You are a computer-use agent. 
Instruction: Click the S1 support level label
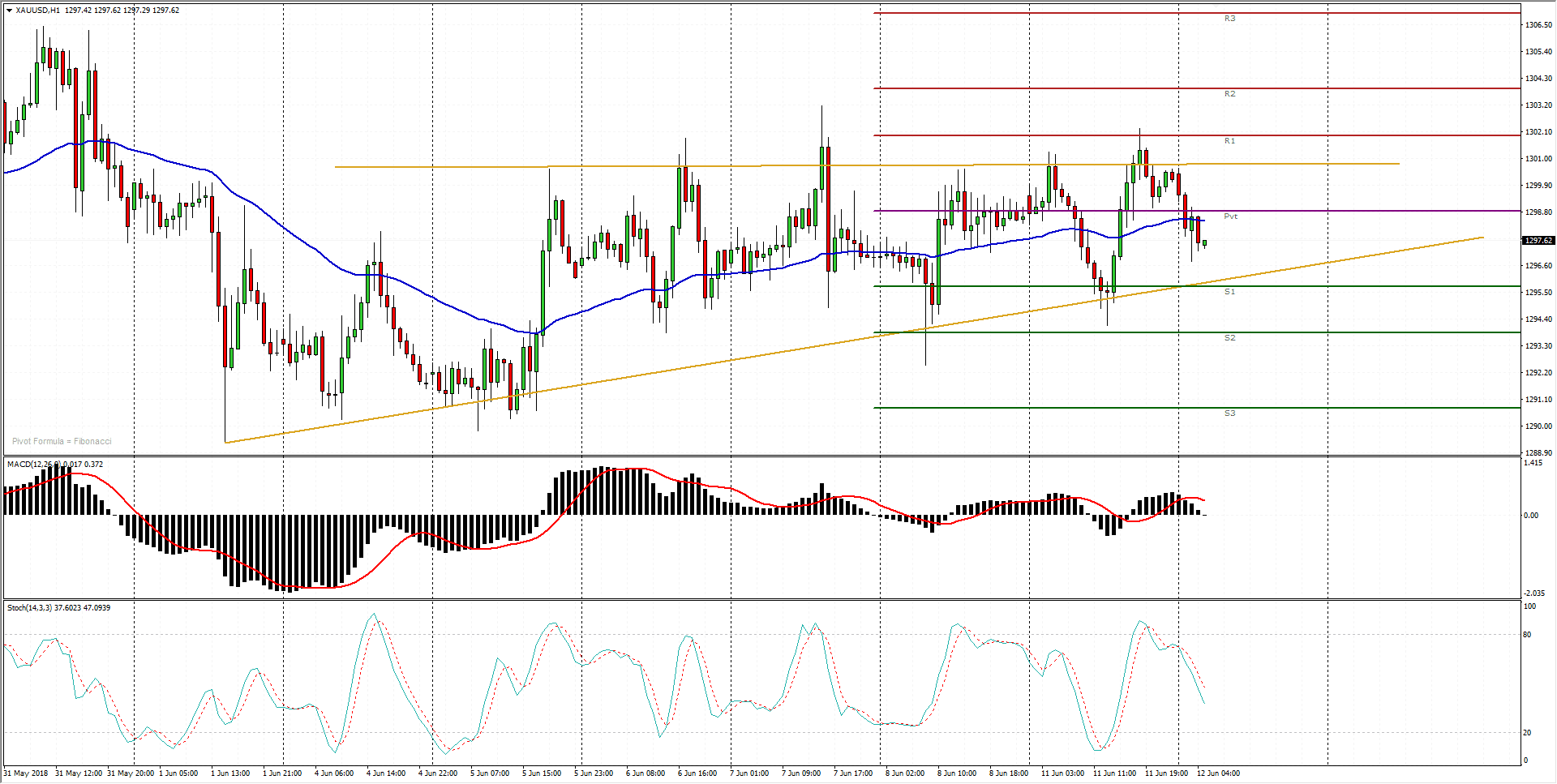[1229, 292]
